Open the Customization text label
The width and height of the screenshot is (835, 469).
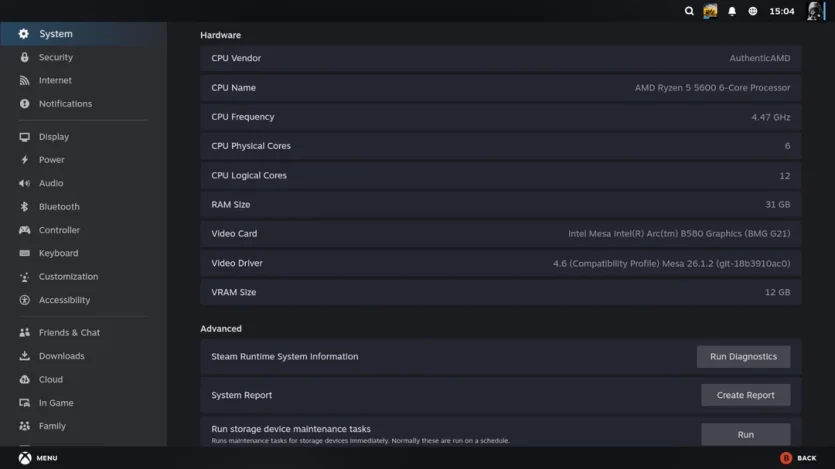[x=68, y=277]
